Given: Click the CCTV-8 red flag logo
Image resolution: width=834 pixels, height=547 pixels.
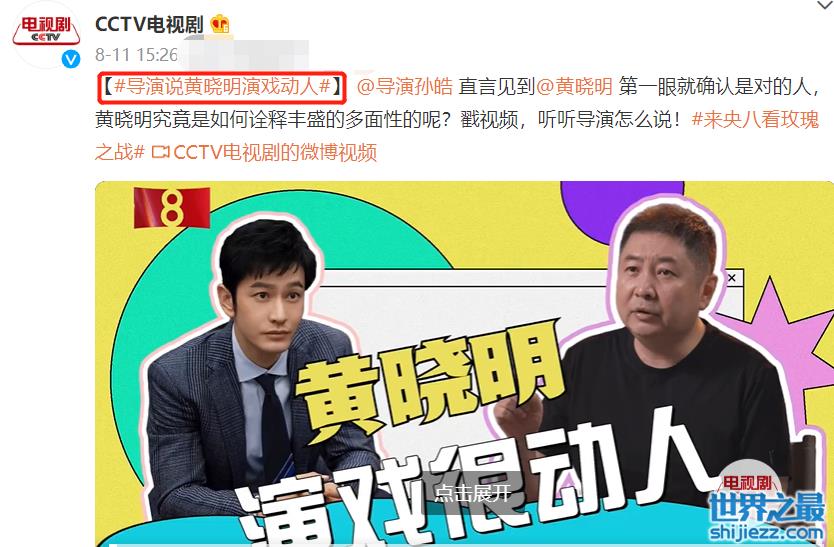Looking at the screenshot, I should (172, 208).
